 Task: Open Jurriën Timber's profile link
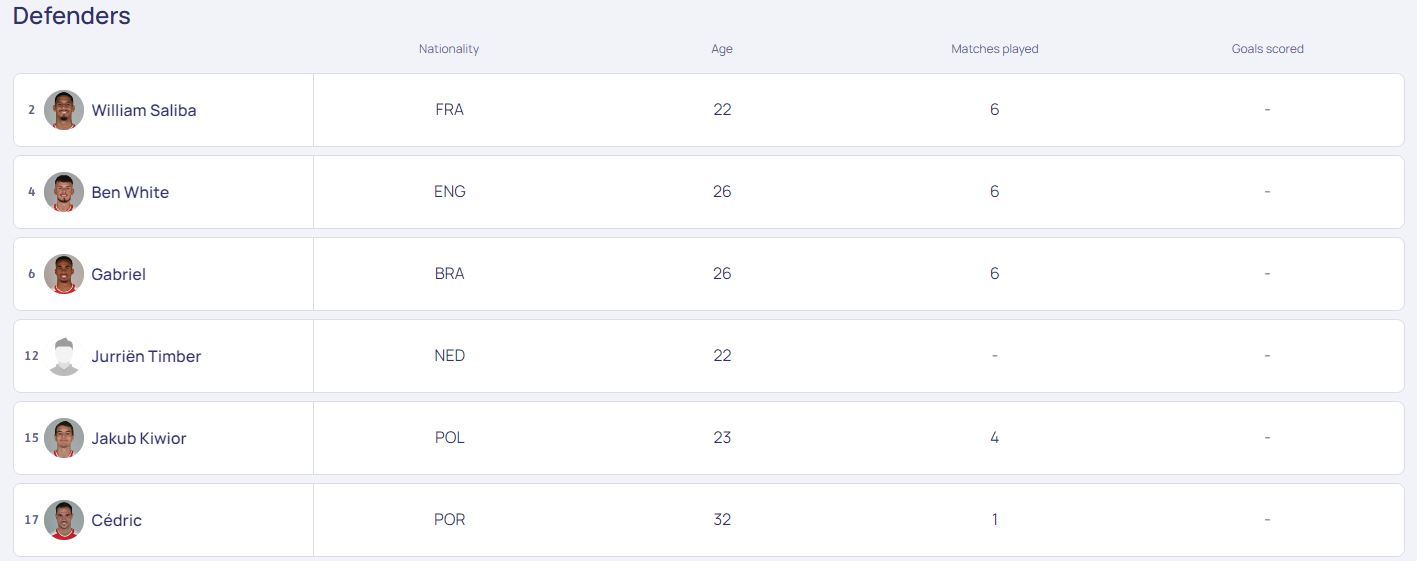pyautogui.click(x=146, y=356)
